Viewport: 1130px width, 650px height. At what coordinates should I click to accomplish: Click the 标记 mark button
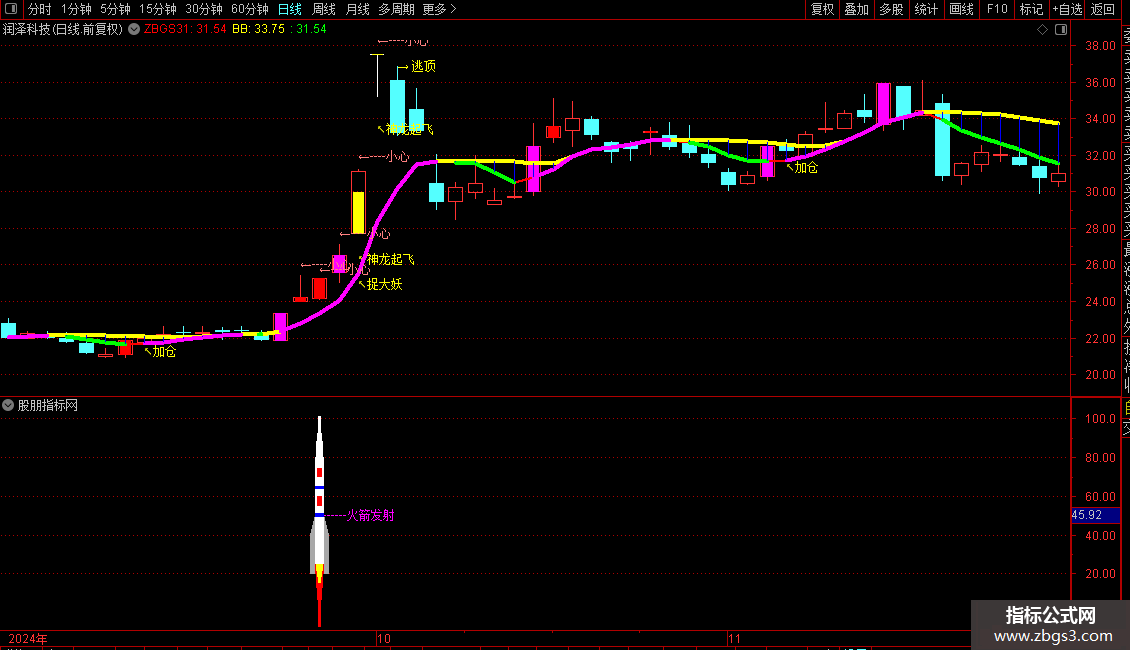[1031, 9]
